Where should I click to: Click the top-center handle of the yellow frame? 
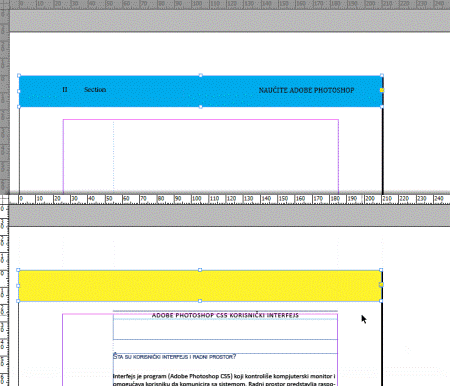pyautogui.click(x=200, y=270)
